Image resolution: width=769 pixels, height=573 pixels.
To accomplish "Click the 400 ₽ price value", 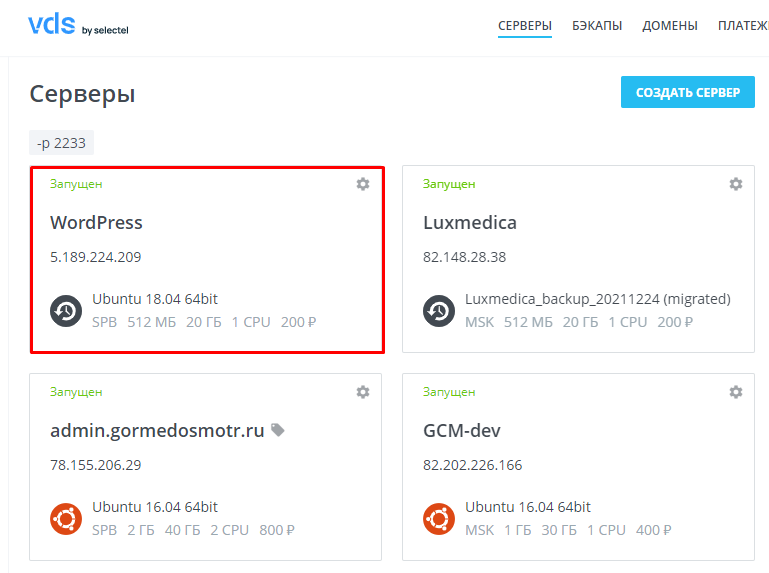I will 654,530.
